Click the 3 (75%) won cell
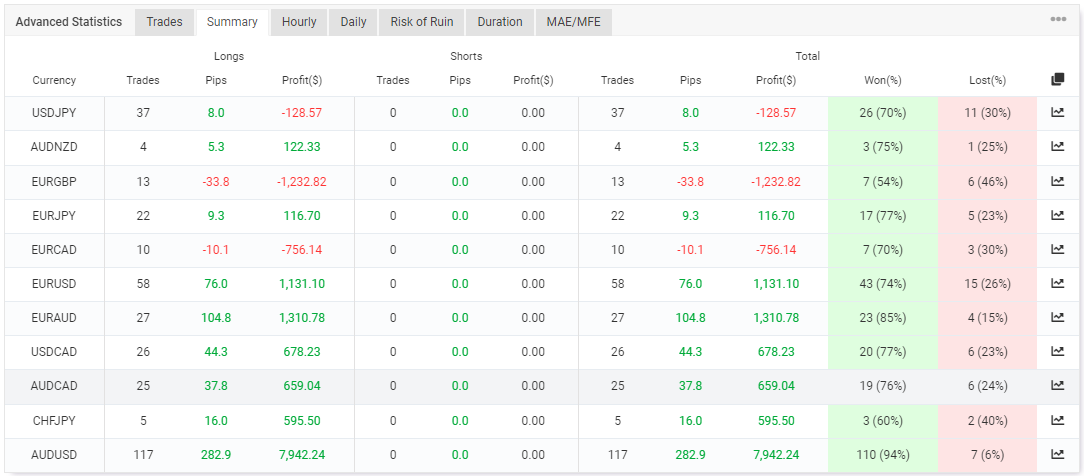This screenshot has width=1084, height=476. (883, 147)
